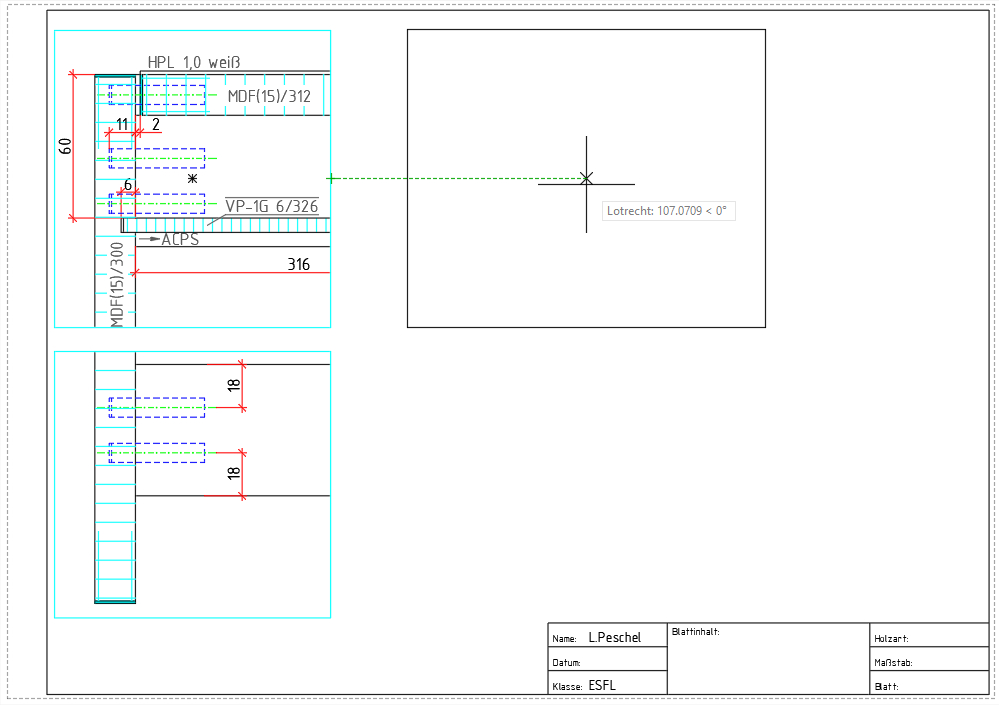Select the vertical '60' dimension text

pos(65,146)
